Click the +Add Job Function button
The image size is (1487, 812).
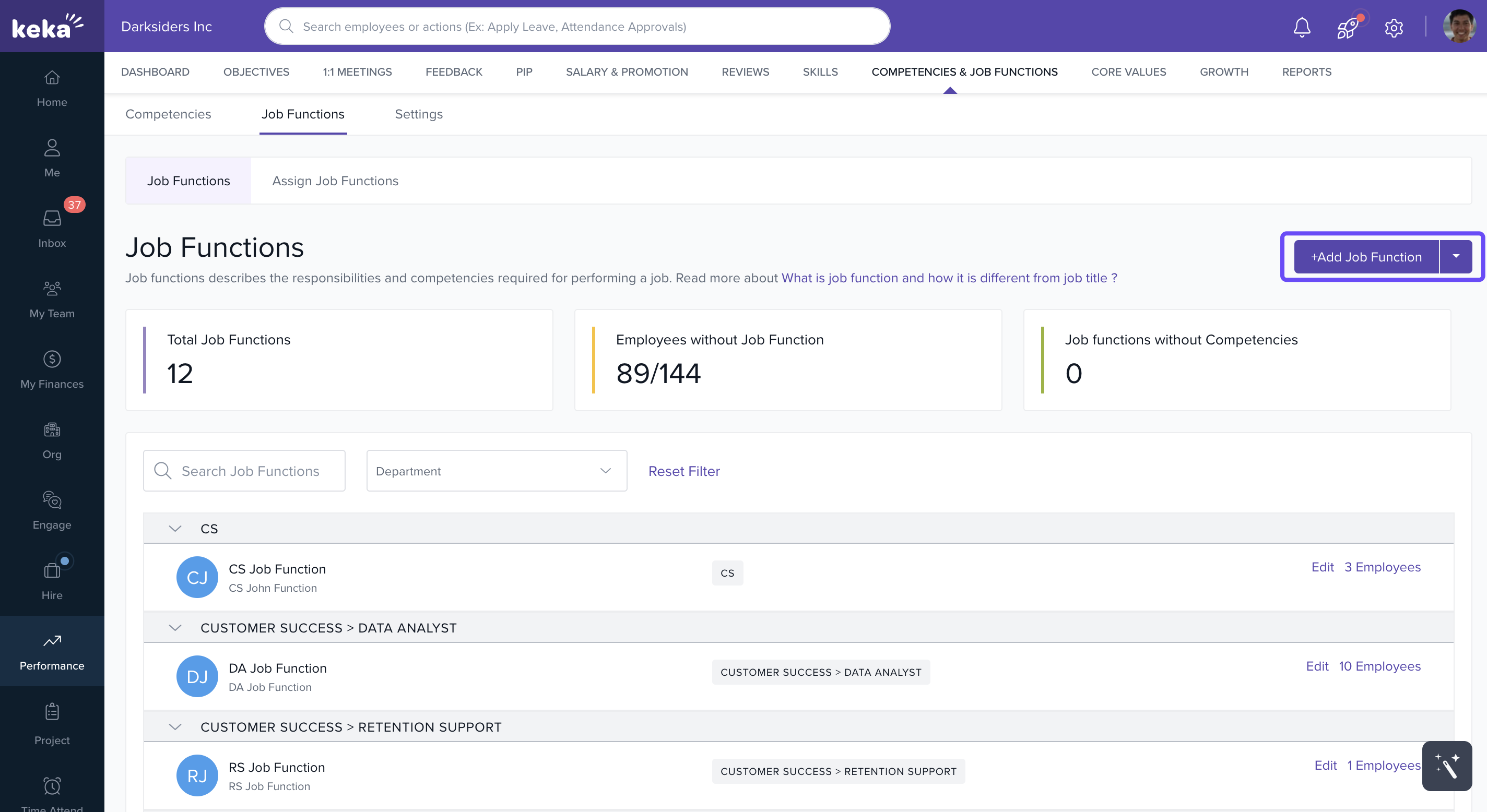(1366, 257)
